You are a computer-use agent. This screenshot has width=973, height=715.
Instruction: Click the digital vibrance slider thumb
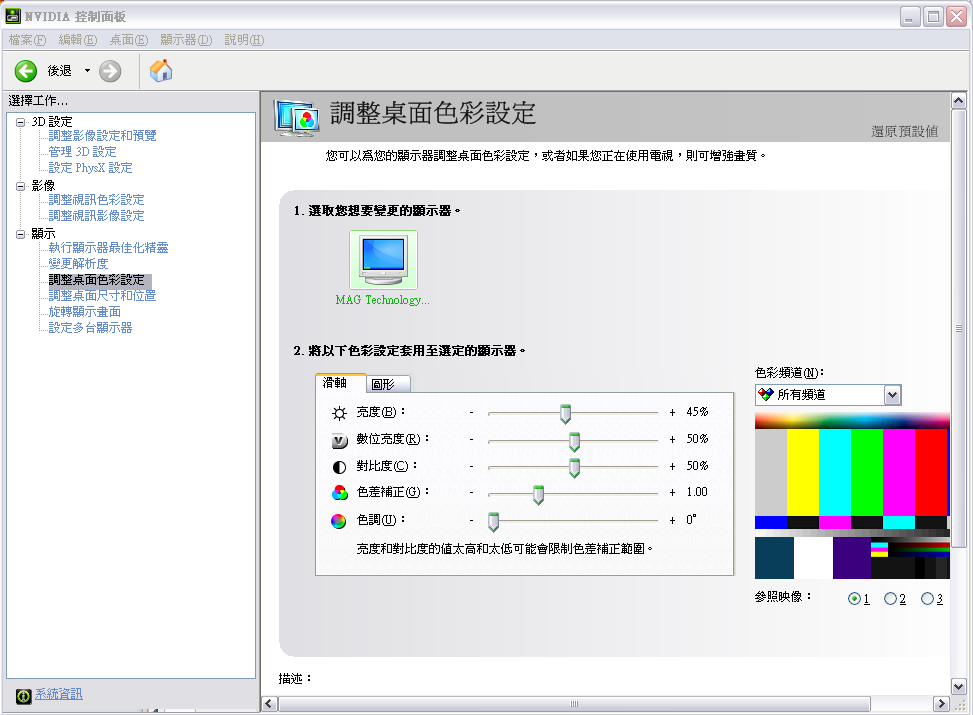575,441
